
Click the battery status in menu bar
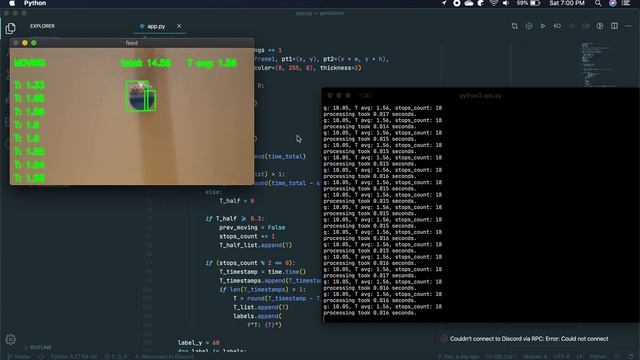(x=528, y=3)
